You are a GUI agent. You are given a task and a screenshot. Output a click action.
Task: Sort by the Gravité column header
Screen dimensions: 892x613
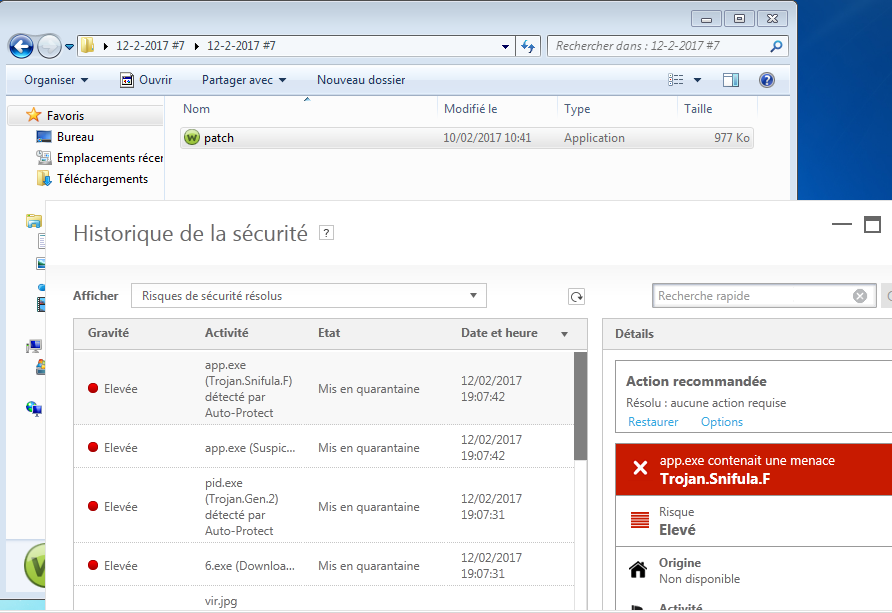click(x=108, y=333)
